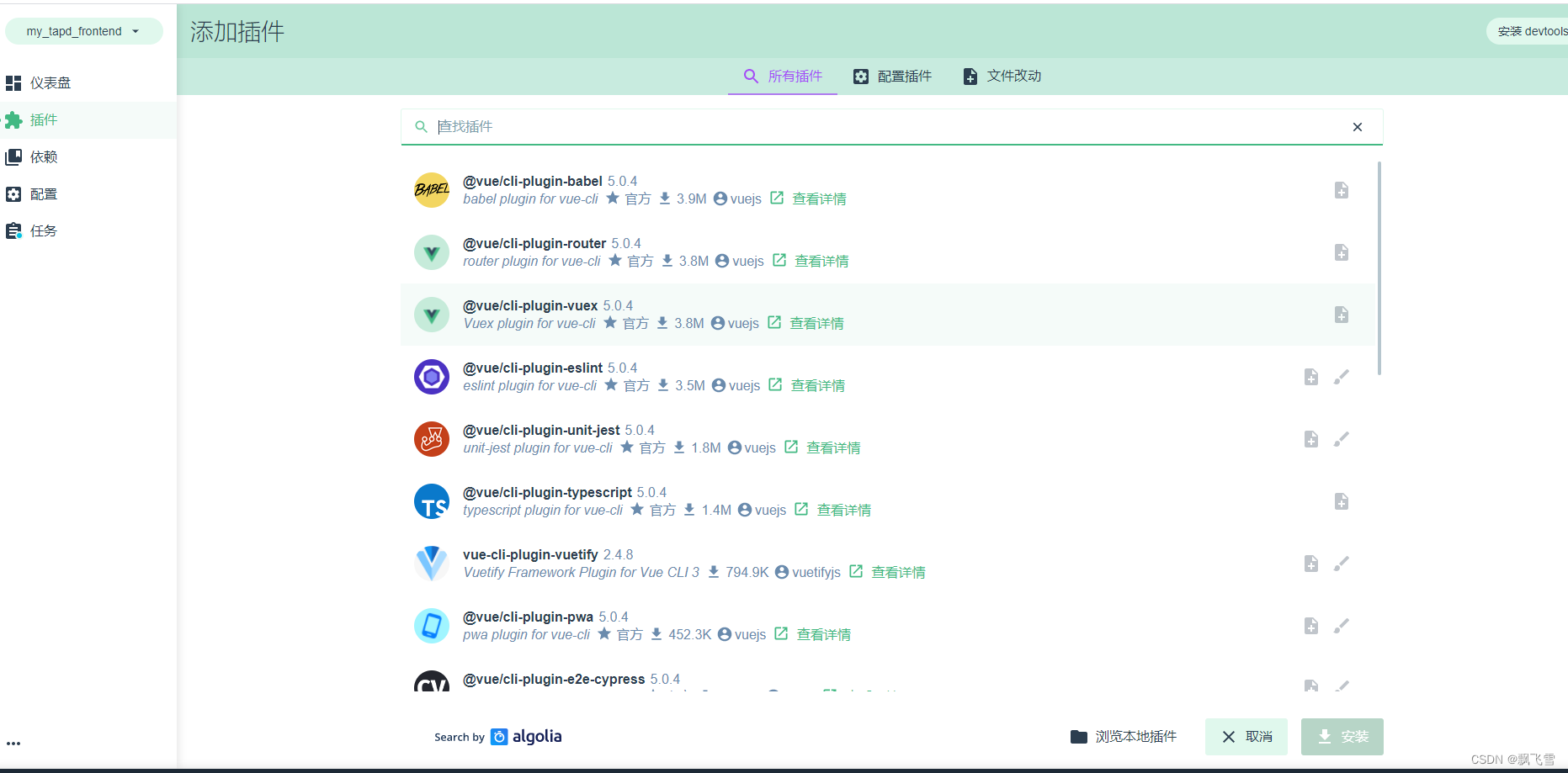The width and height of the screenshot is (1568, 773).
Task: Open the 配置 configuration panel
Action: click(42, 193)
